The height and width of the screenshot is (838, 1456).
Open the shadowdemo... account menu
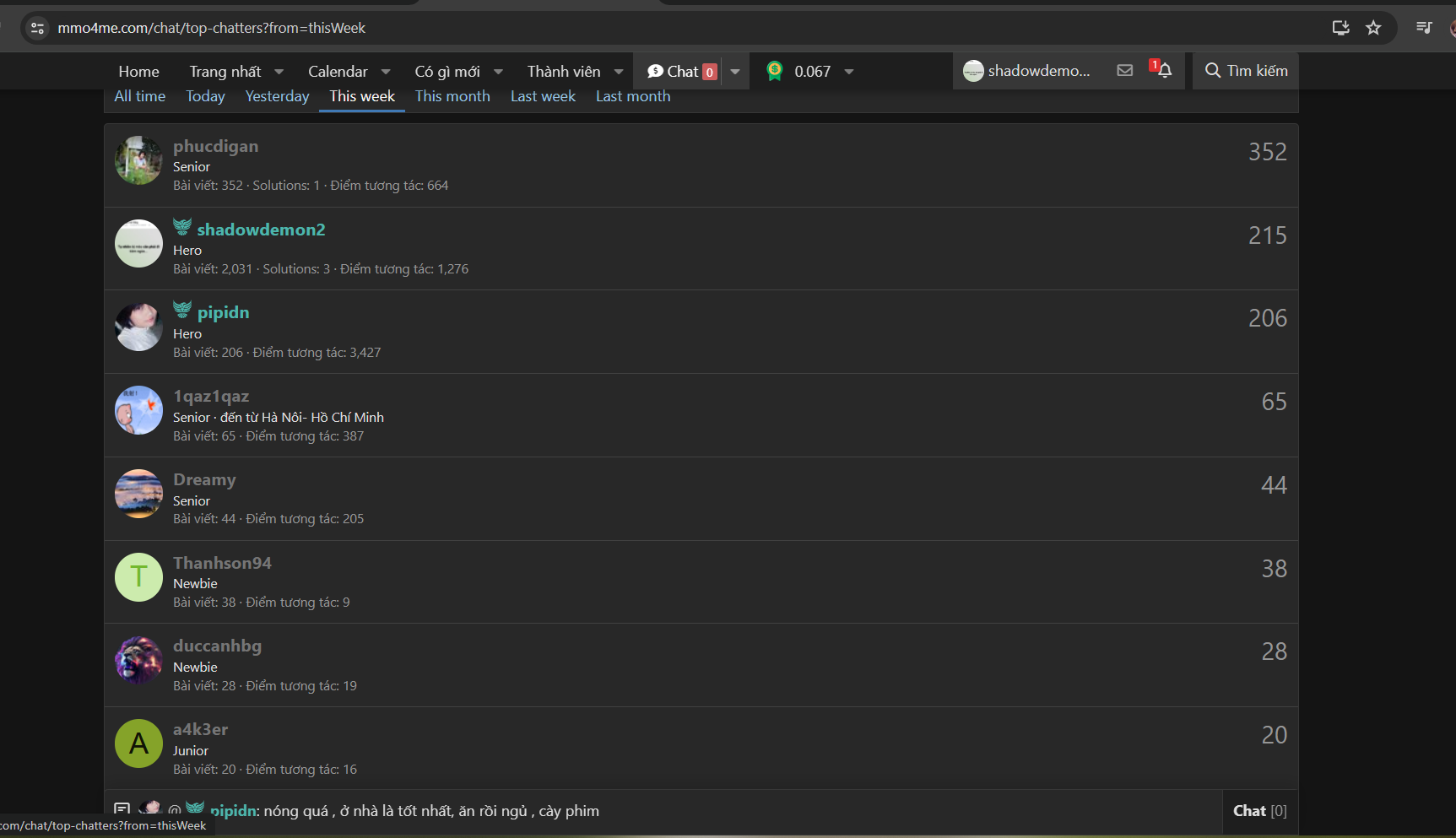point(1026,71)
